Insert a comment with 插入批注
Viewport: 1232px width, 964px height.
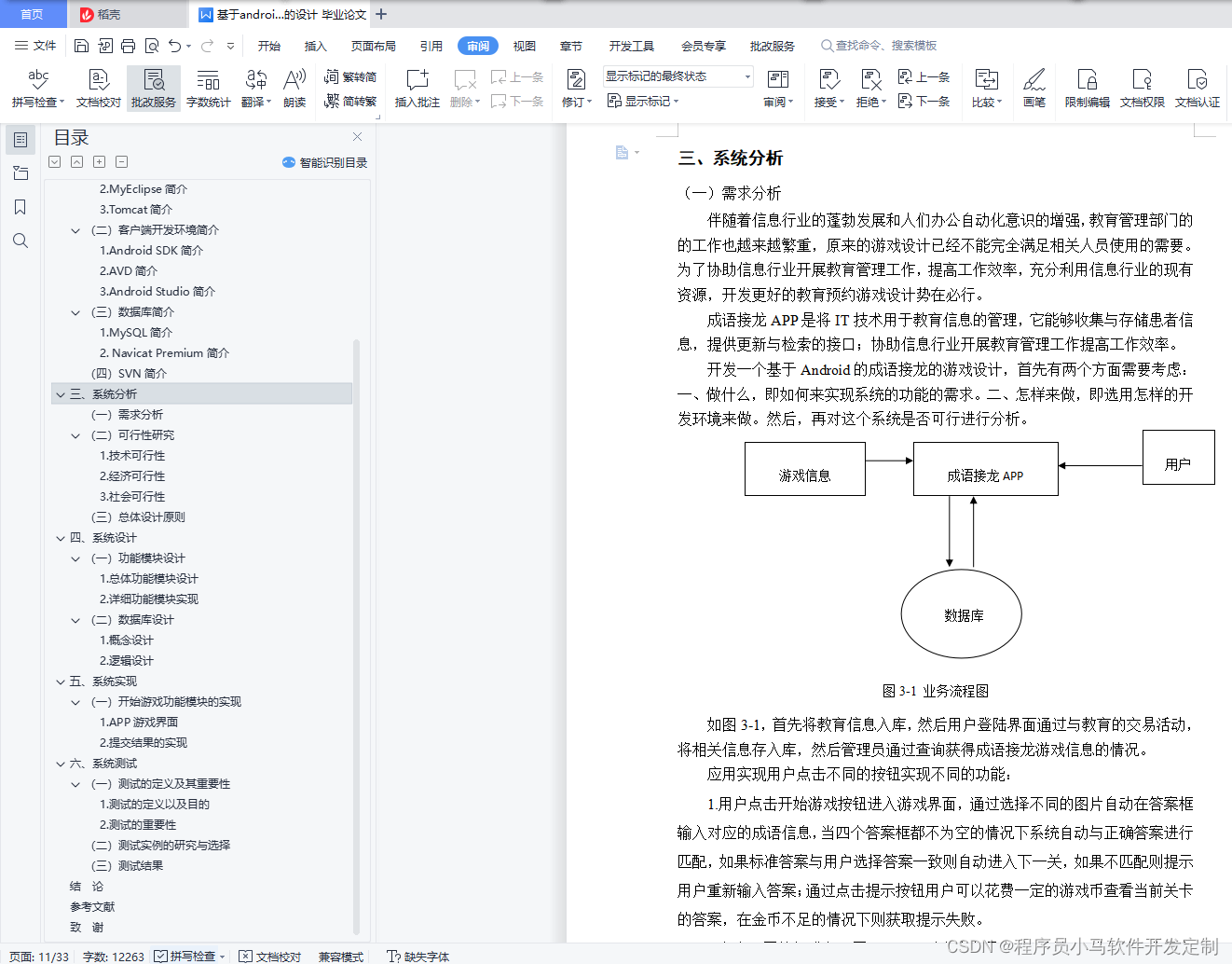[x=418, y=89]
